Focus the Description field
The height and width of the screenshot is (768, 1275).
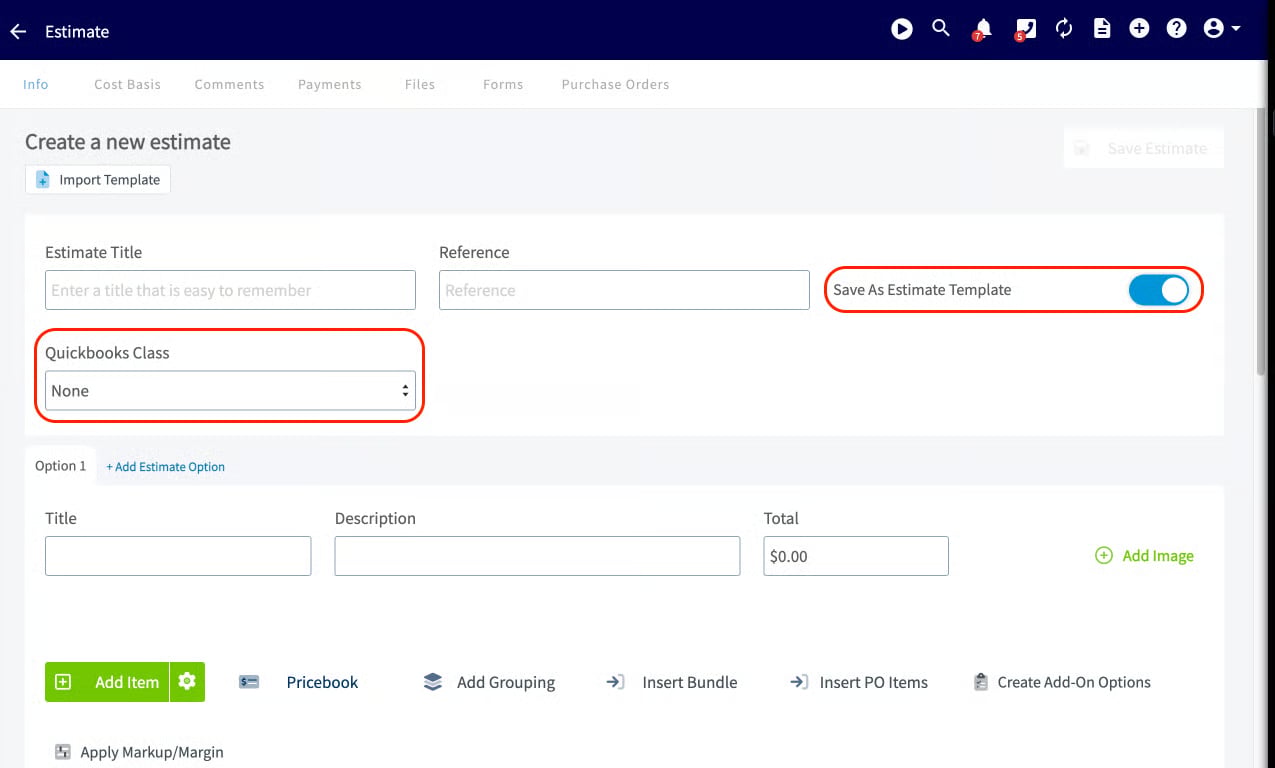pyautogui.click(x=537, y=556)
